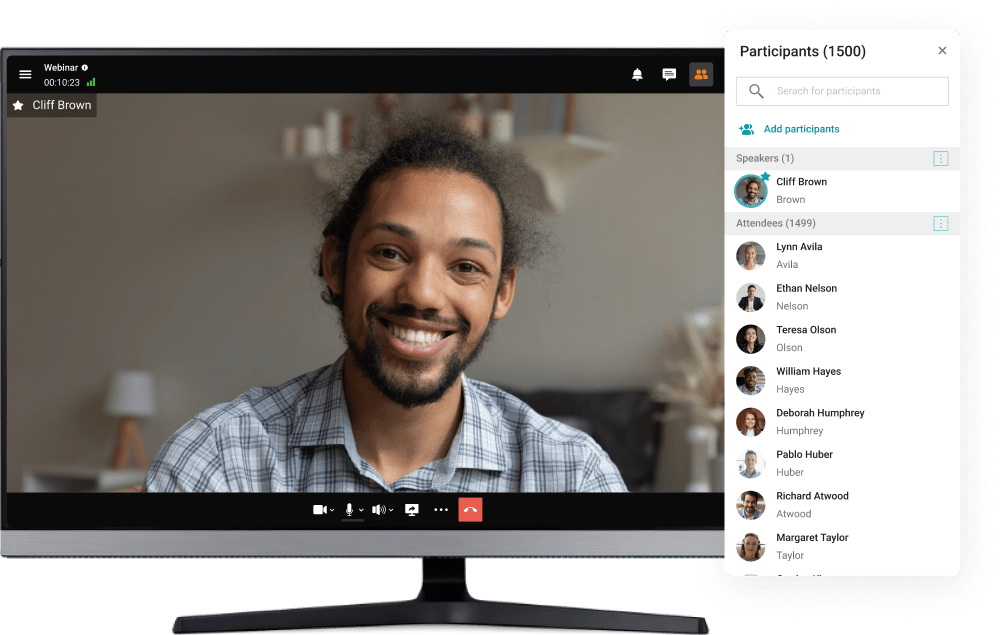Open Attendees section options menu

click(x=940, y=223)
